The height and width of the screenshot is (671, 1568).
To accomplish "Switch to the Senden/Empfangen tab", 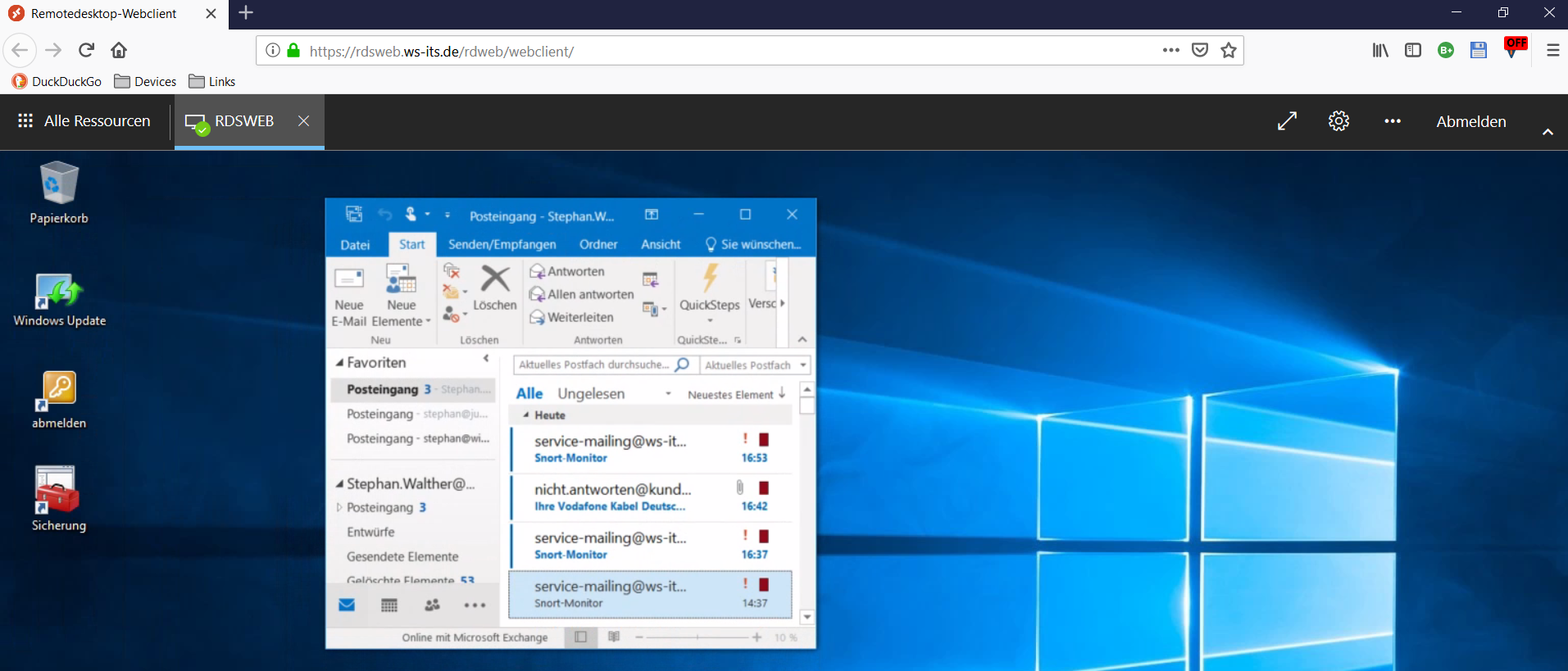I will 502,244.
